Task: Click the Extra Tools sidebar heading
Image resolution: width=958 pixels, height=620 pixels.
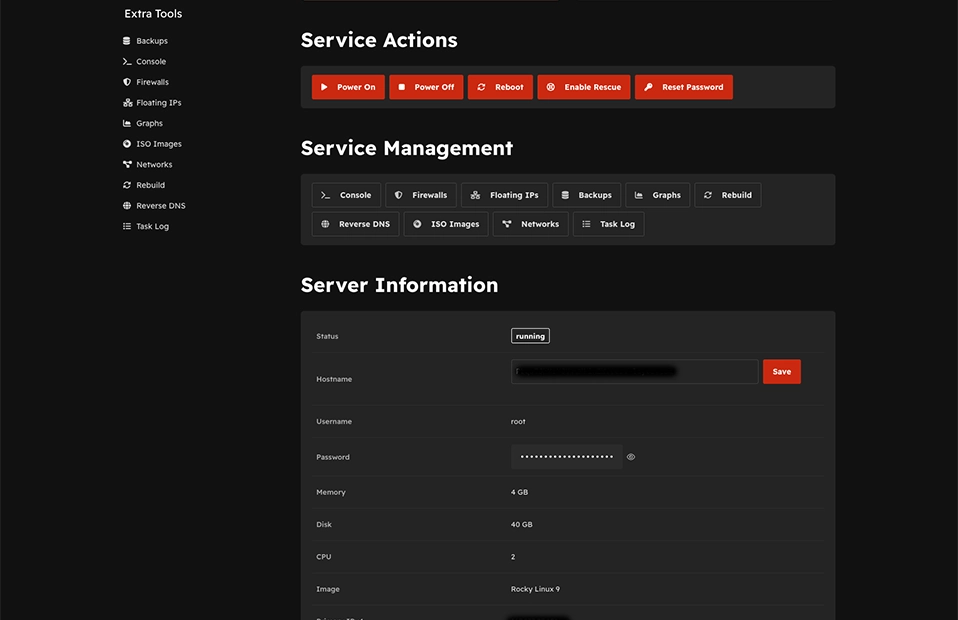Action: pyautogui.click(x=153, y=14)
